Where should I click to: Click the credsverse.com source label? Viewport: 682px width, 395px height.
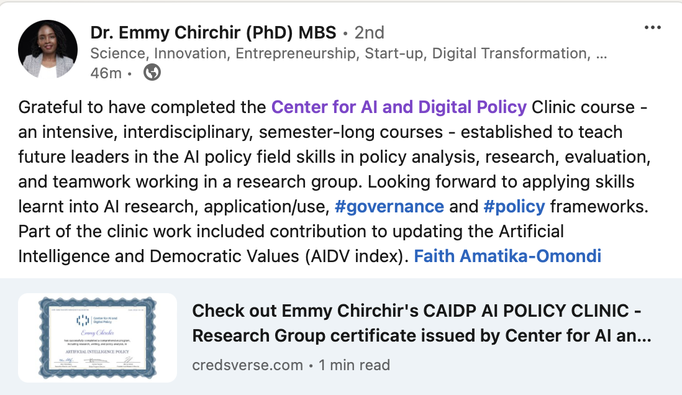[247, 365]
